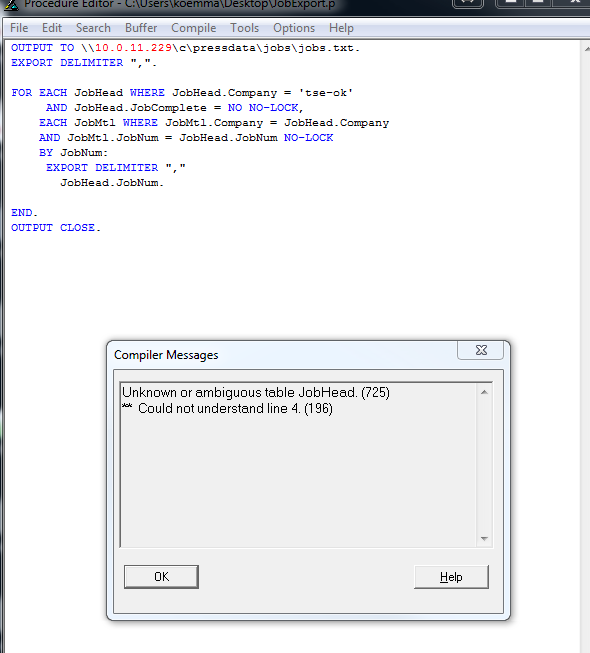This screenshot has height=653, width=590.
Task: Open the Edit menu
Action: click(52, 28)
